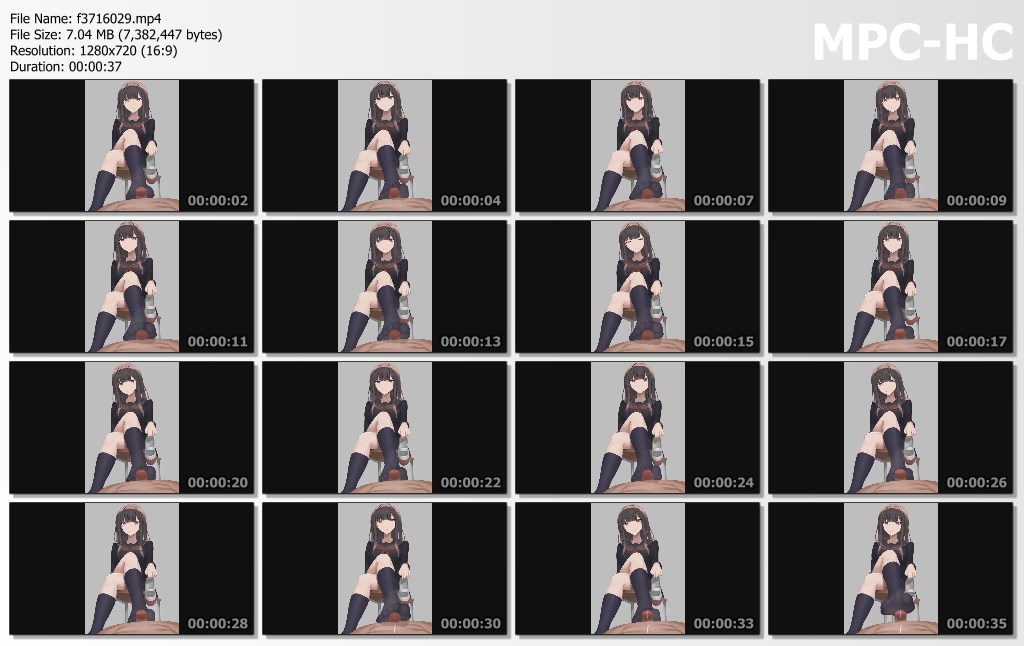Click the Duration 00:00:37 text
The height and width of the screenshot is (646, 1024).
(x=66, y=66)
